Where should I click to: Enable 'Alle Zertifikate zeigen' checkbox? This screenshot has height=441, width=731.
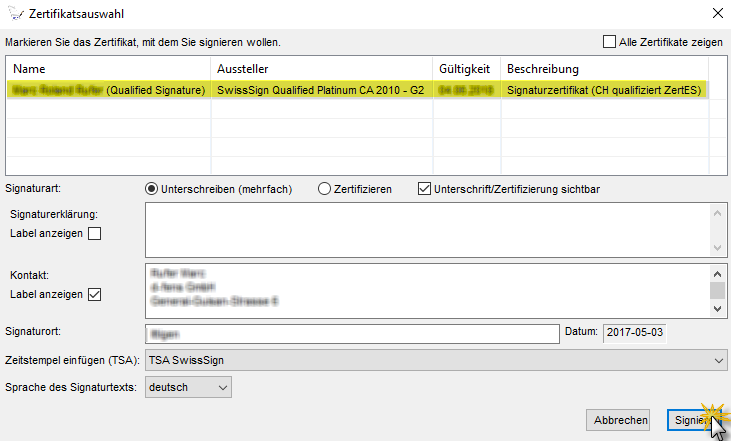[609, 42]
